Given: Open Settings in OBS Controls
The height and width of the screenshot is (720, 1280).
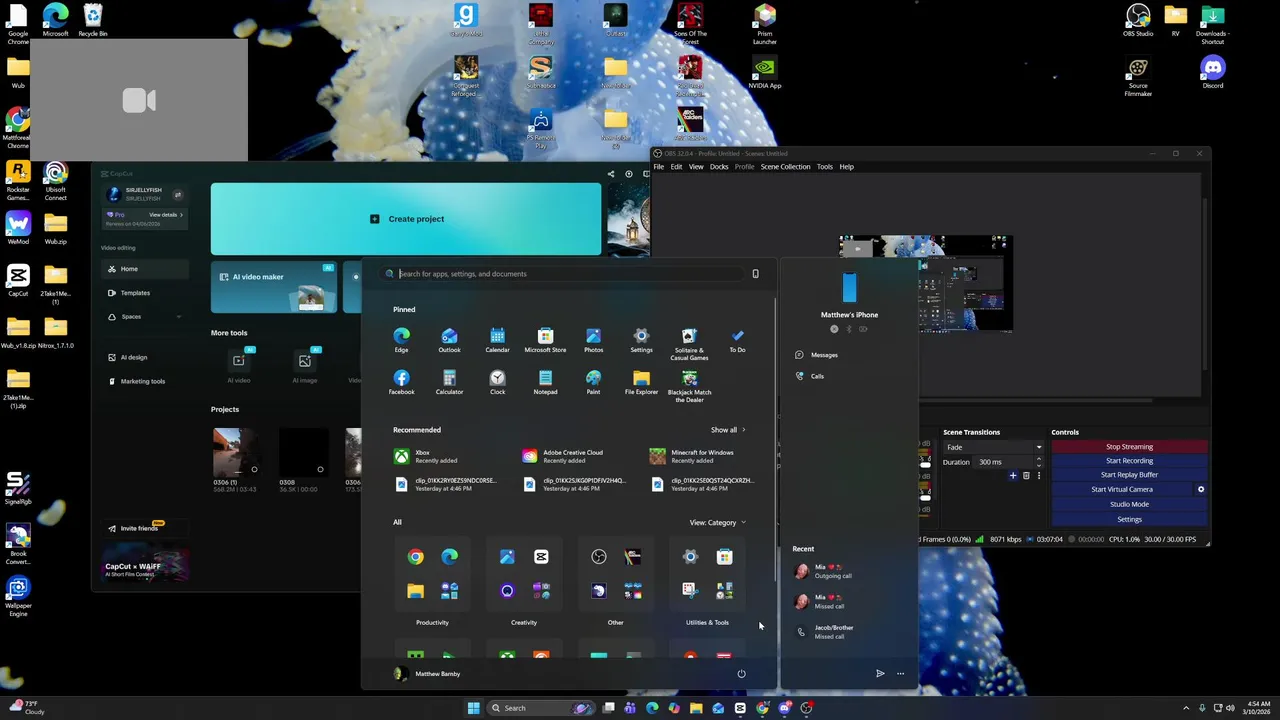Looking at the screenshot, I should coord(1129,519).
